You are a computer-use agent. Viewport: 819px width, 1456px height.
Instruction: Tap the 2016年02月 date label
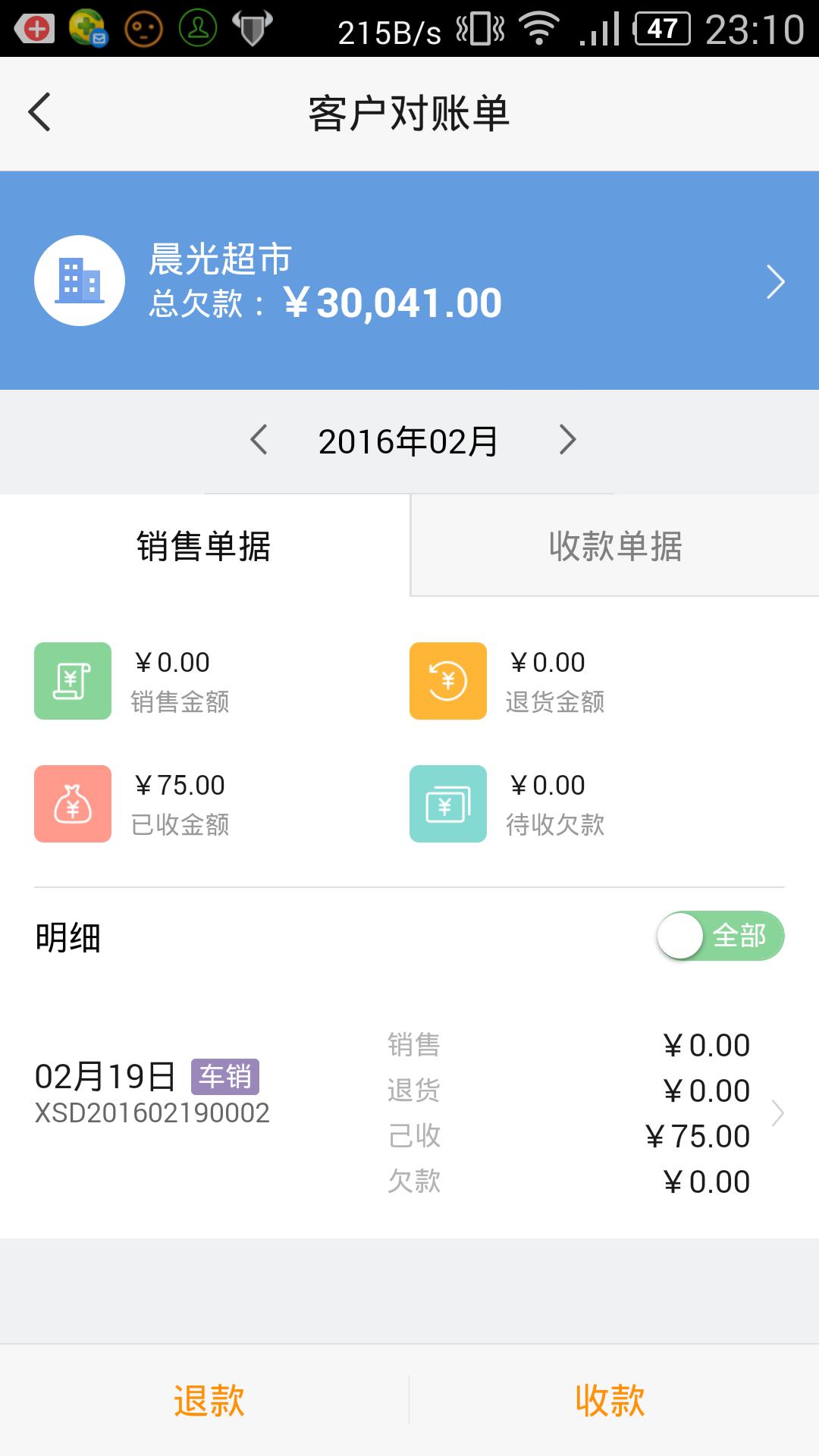408,441
